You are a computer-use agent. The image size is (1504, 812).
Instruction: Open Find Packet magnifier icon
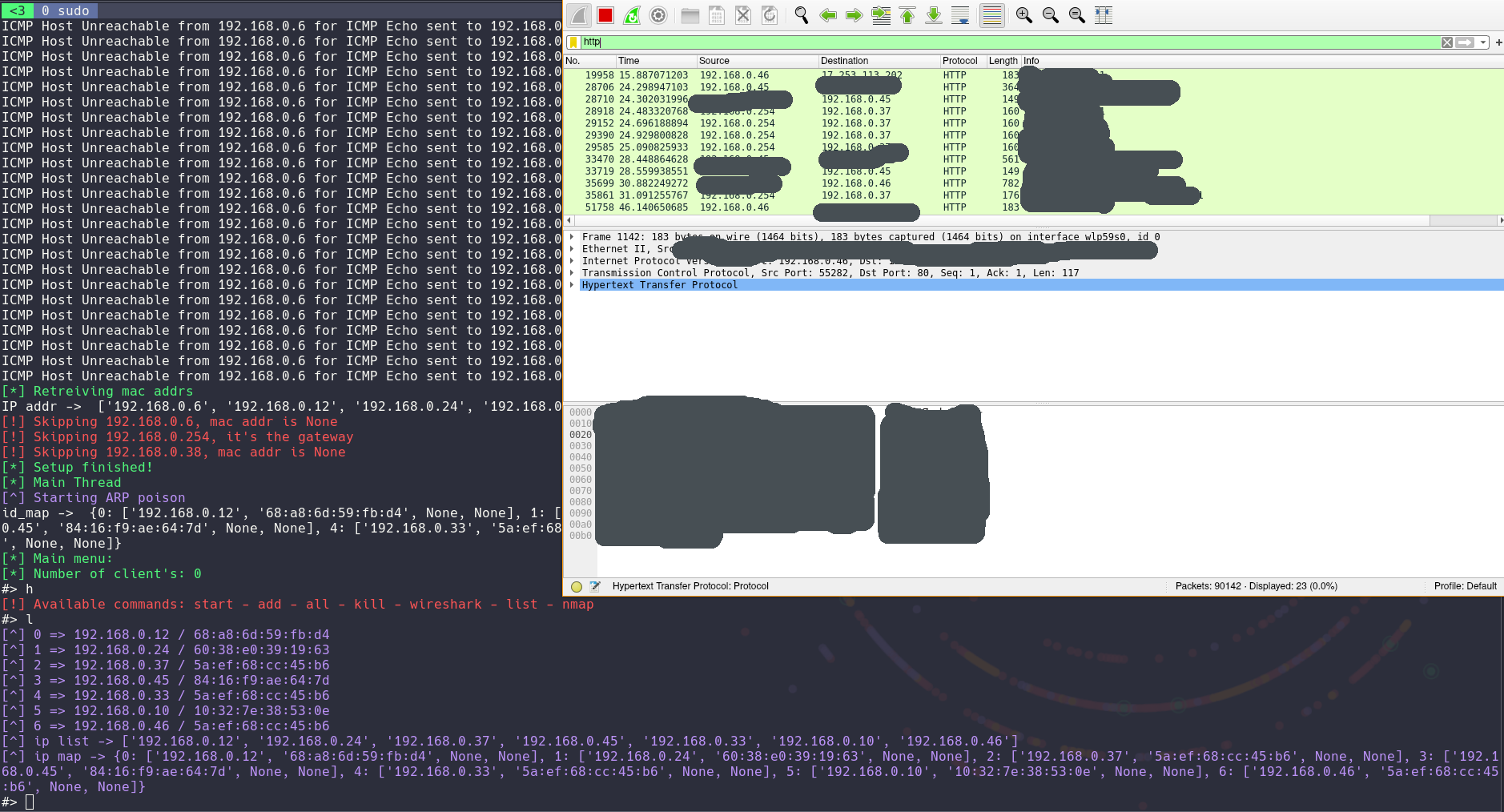pos(802,15)
